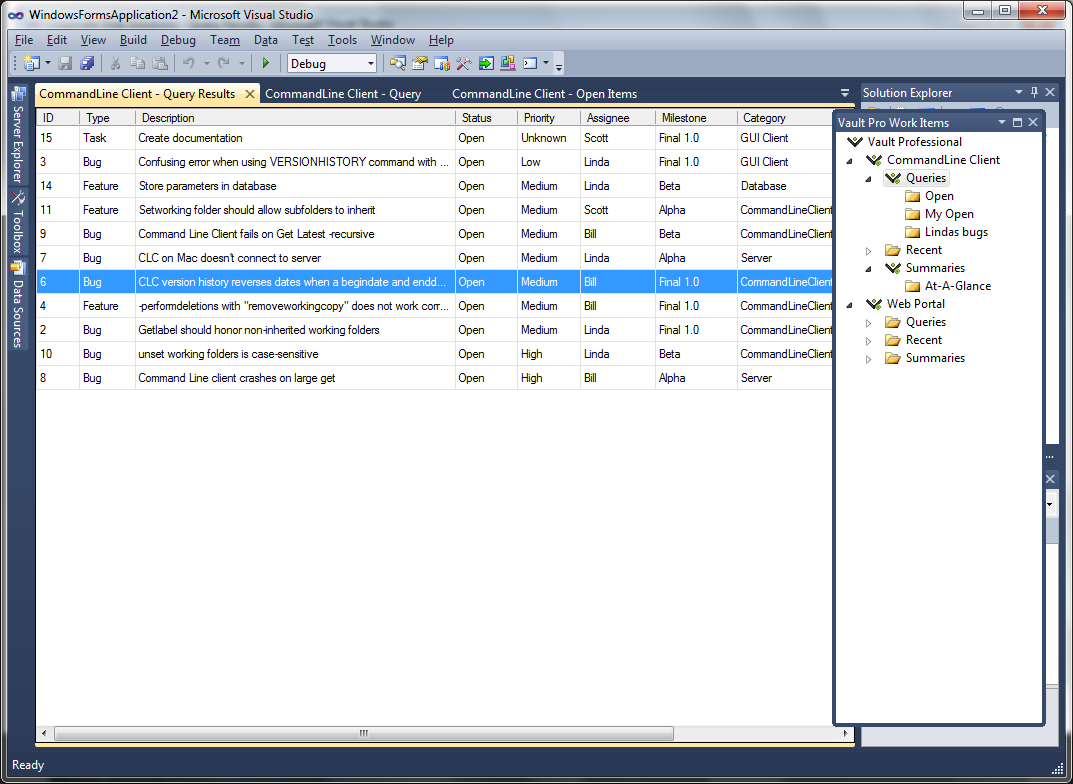
Task: Open the Toolbox via the wrench-and-hammer toolbar icon
Action: [464, 63]
